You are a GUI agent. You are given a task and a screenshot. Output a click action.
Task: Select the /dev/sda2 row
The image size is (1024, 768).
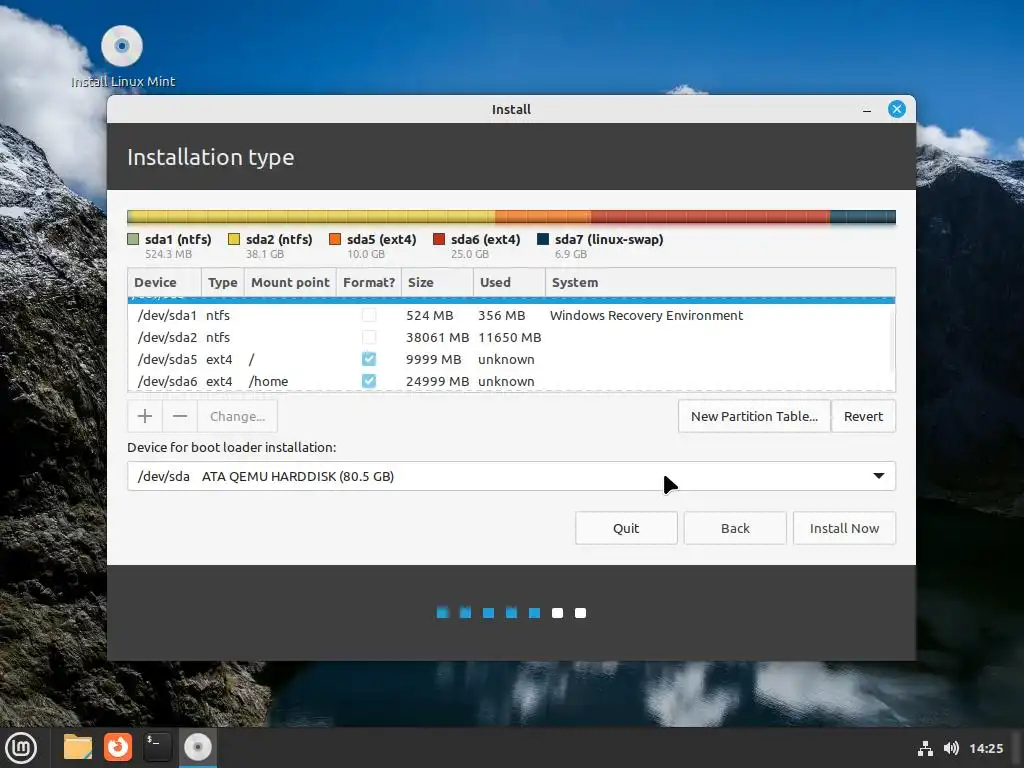coord(509,338)
